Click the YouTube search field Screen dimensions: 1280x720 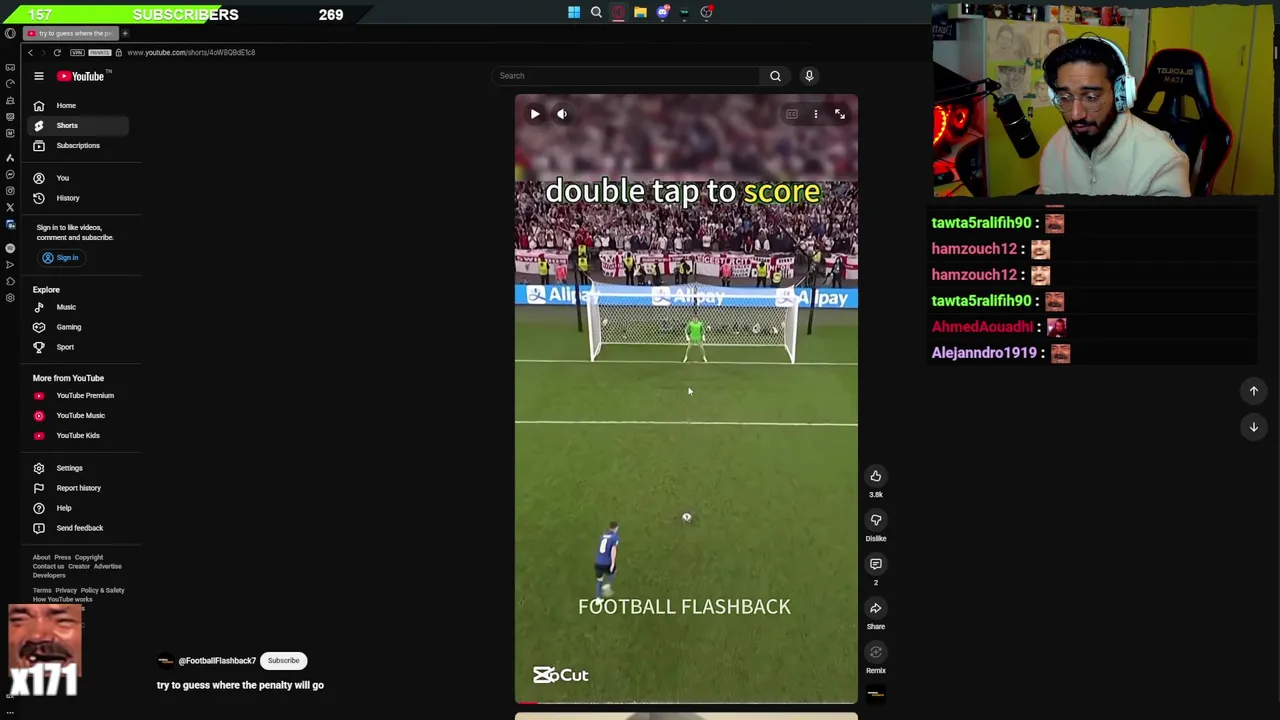(627, 76)
